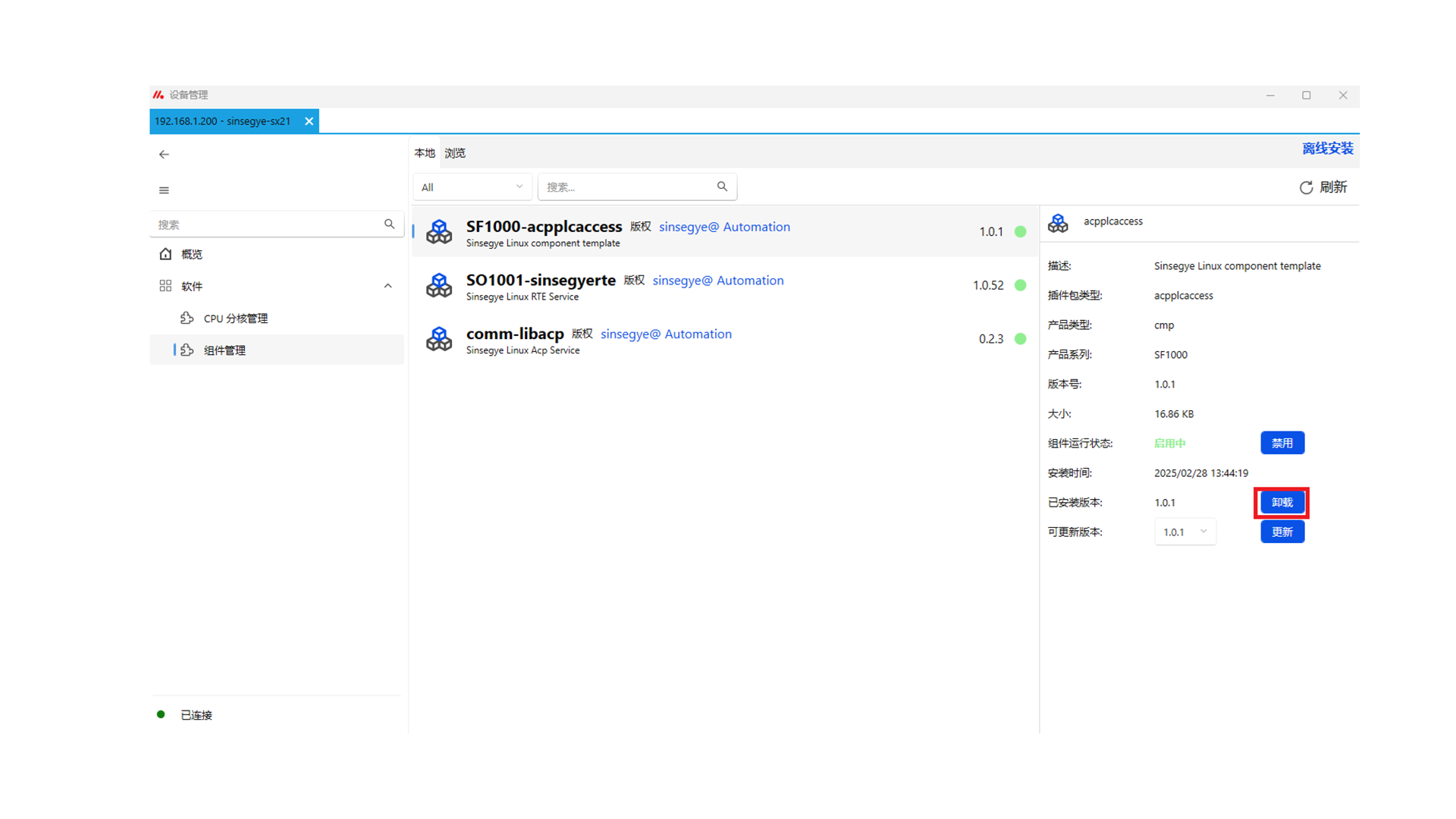The width and height of the screenshot is (1456, 819).
Task: Click 'Sinsegye Linux RTE Service' description
Action: [522, 297]
